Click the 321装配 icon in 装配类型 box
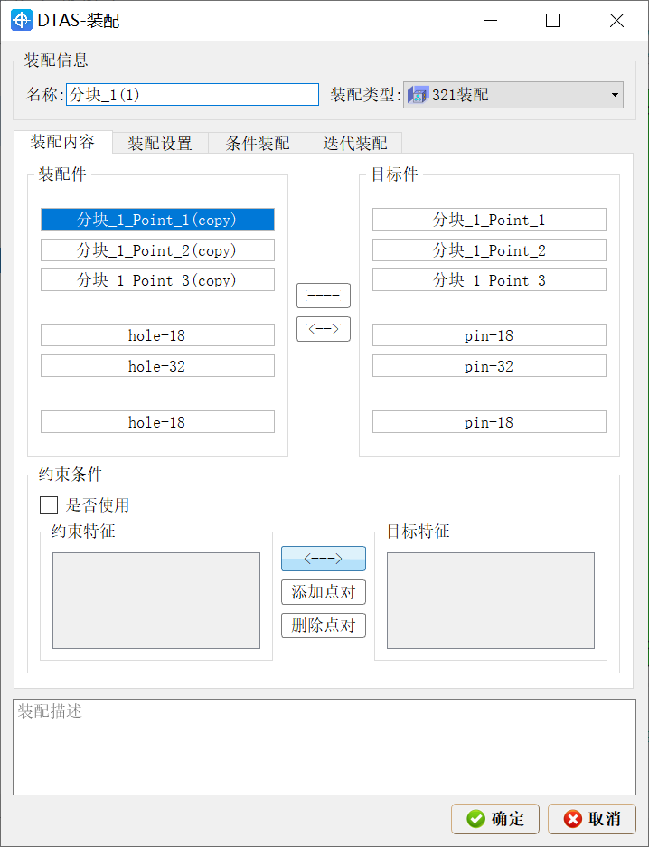 418,94
